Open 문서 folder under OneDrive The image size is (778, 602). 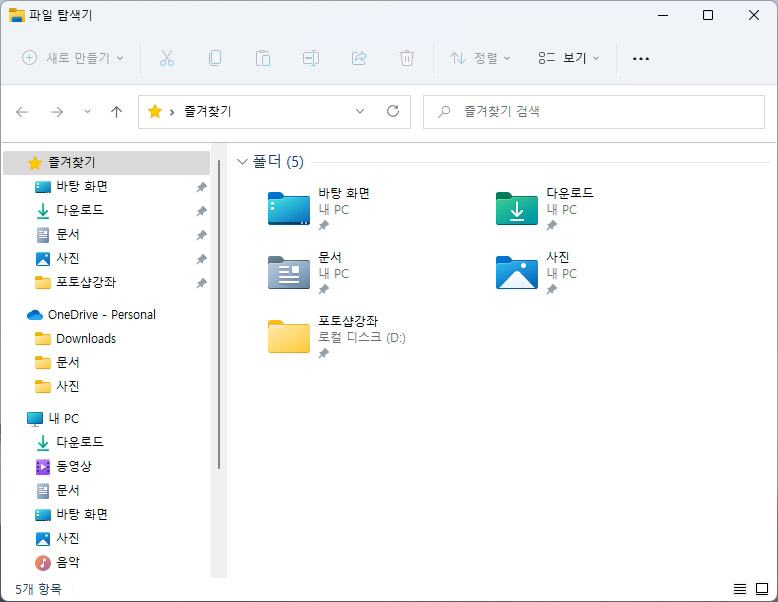(68, 362)
